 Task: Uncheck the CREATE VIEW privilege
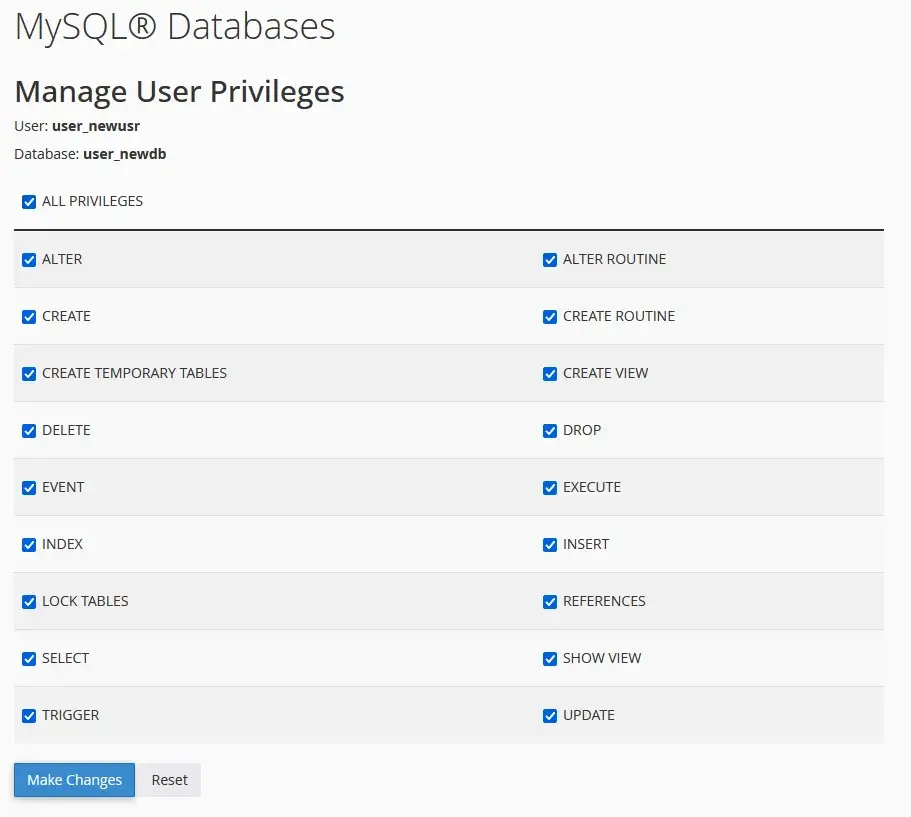549,373
